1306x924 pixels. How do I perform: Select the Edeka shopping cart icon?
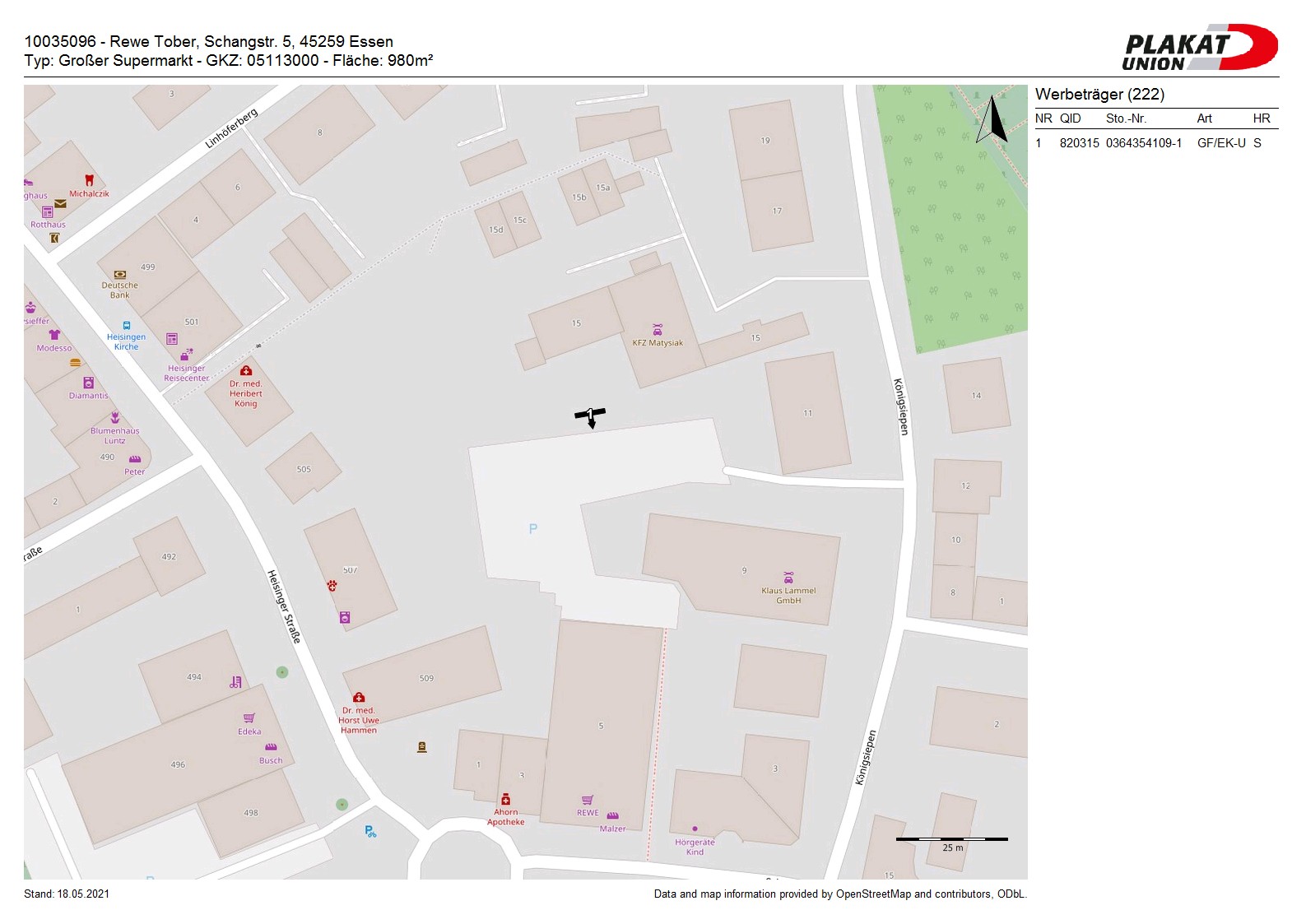tap(249, 718)
